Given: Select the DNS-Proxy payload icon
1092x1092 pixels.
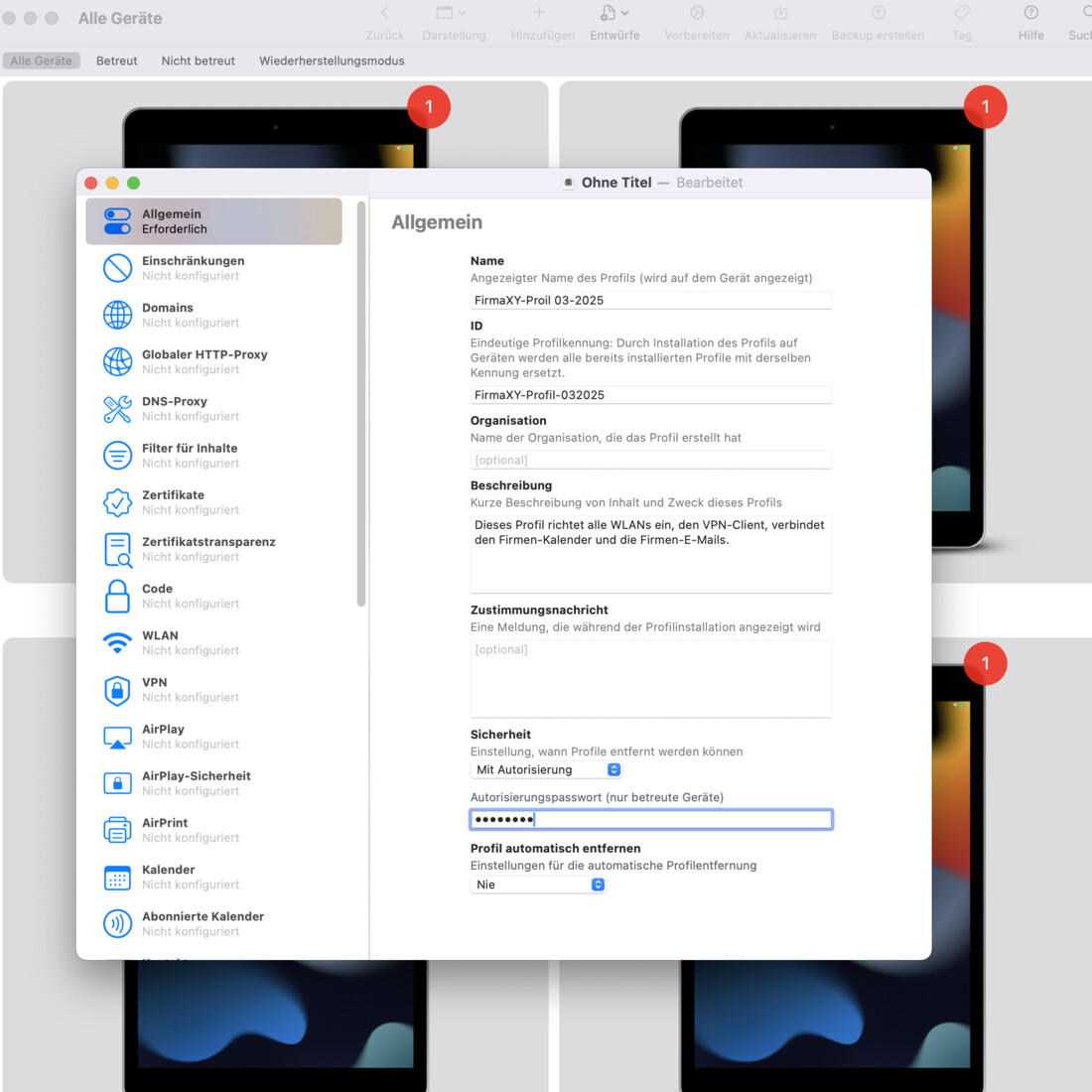Looking at the screenshot, I should 117,407.
